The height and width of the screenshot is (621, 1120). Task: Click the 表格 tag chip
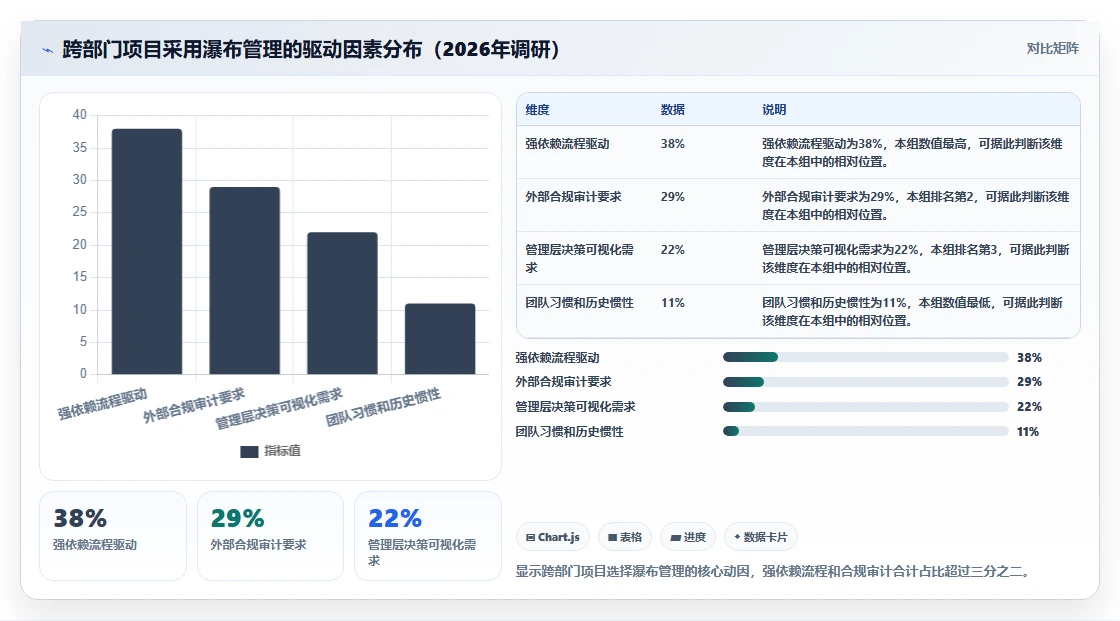click(625, 537)
